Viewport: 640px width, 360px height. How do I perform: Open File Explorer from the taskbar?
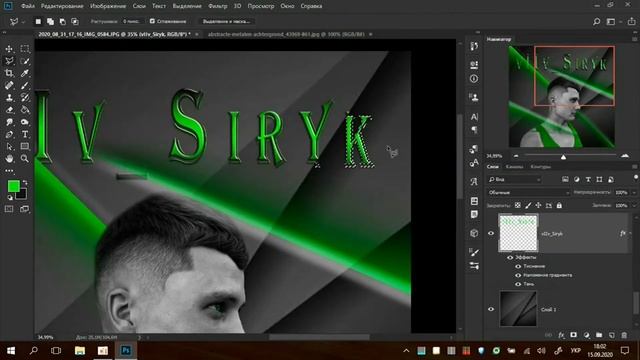(x=80, y=351)
